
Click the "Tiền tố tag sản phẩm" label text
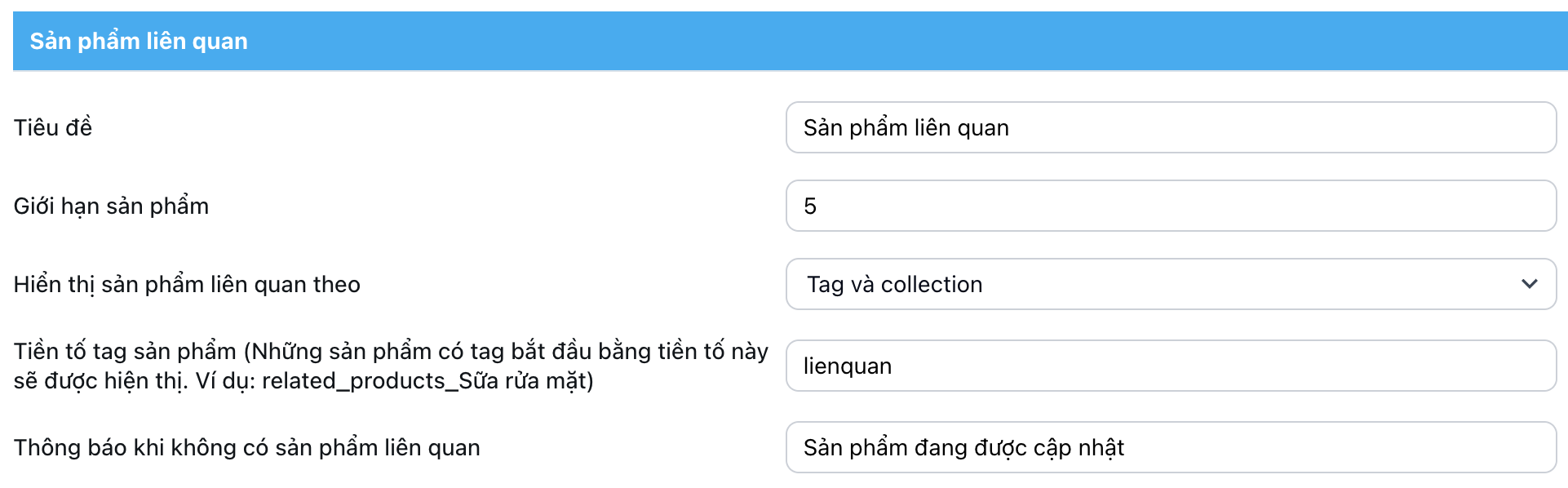click(x=125, y=351)
